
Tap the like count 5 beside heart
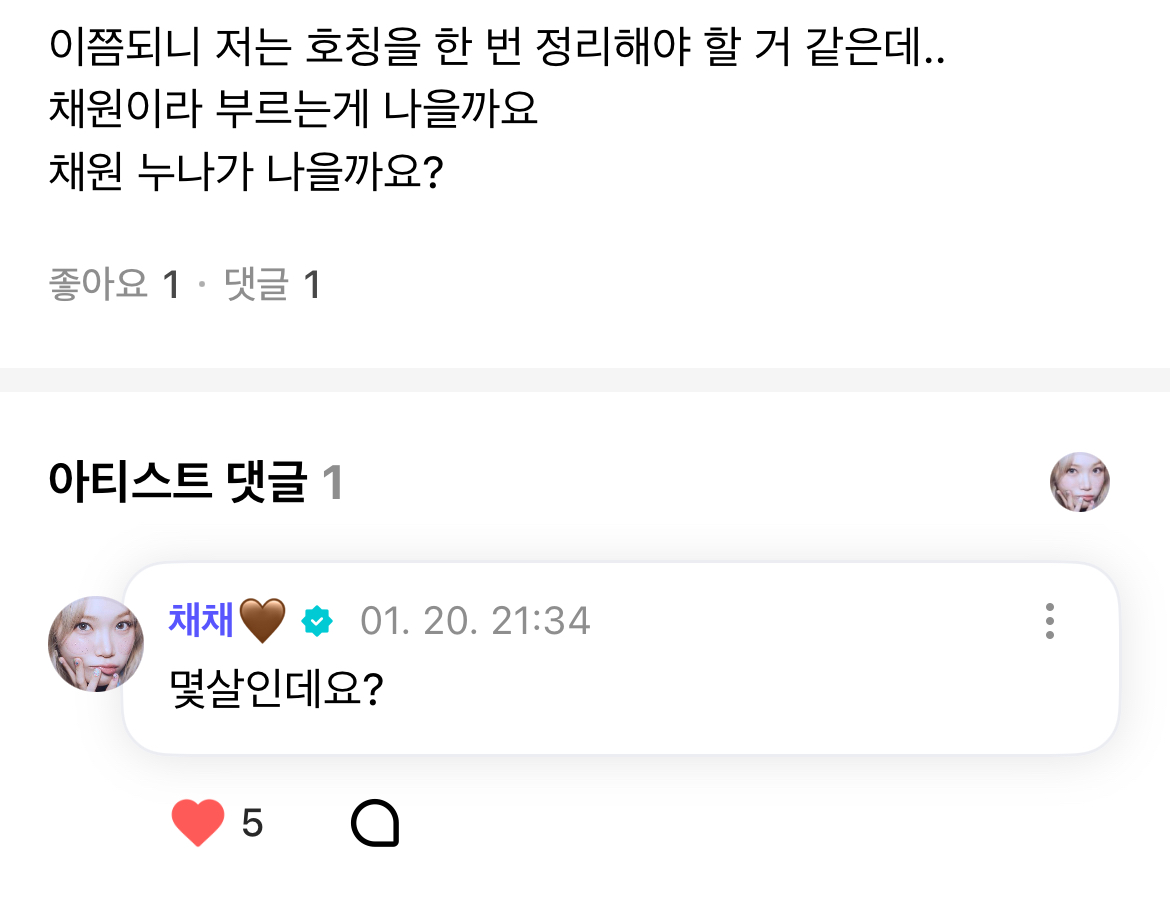pos(252,824)
